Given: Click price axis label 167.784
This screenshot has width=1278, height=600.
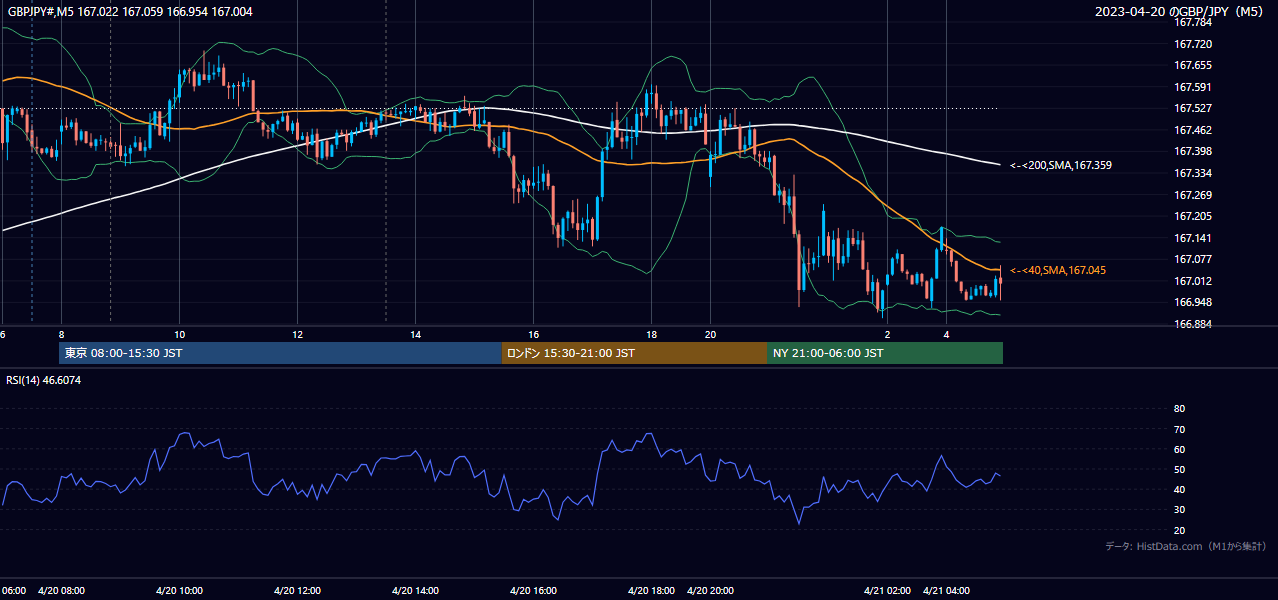Looking at the screenshot, I should pos(1192,22).
